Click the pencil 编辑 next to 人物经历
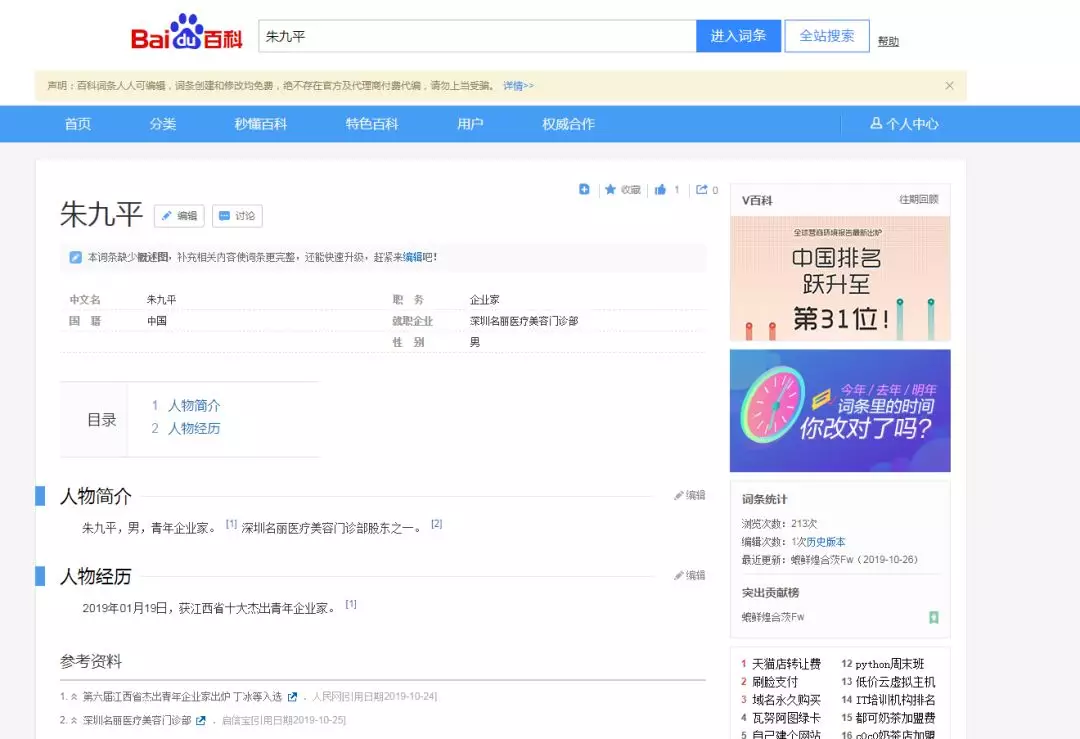This screenshot has width=1080, height=739. [689, 575]
